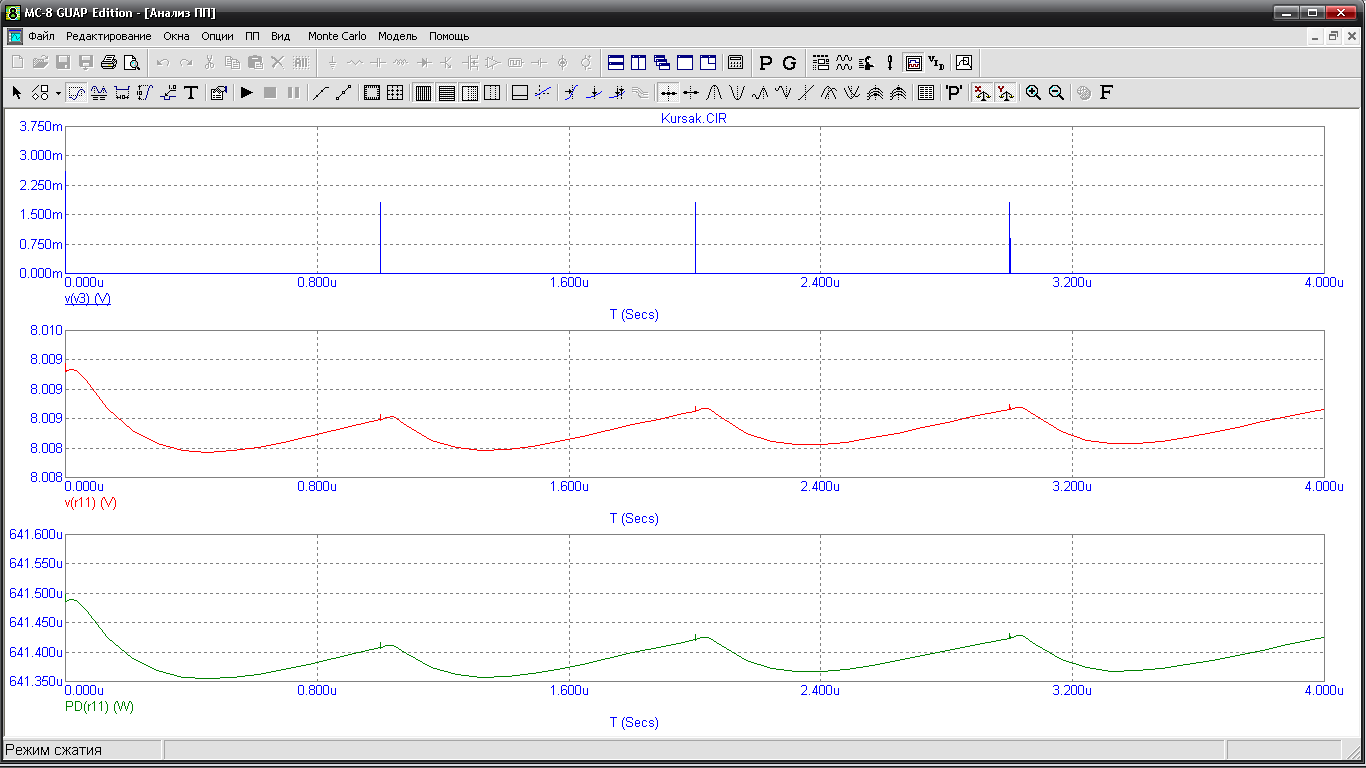
Task: Open the Модель menu
Action: pos(397,36)
